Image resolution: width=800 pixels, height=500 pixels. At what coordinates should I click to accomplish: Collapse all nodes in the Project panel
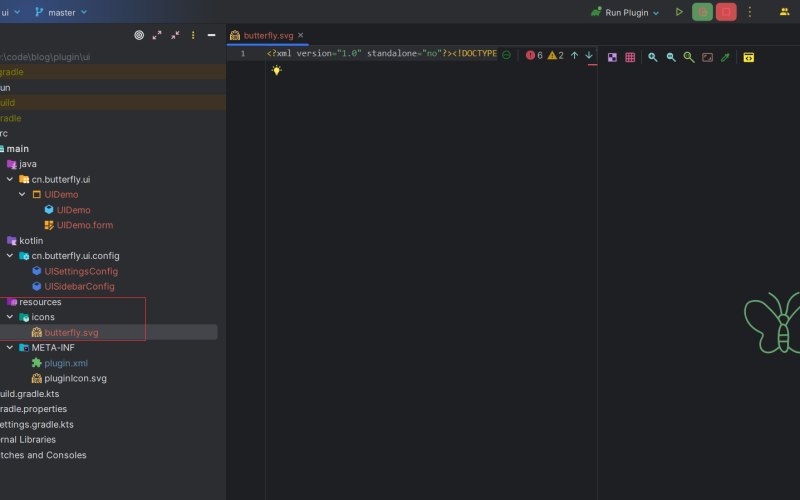tap(175, 35)
